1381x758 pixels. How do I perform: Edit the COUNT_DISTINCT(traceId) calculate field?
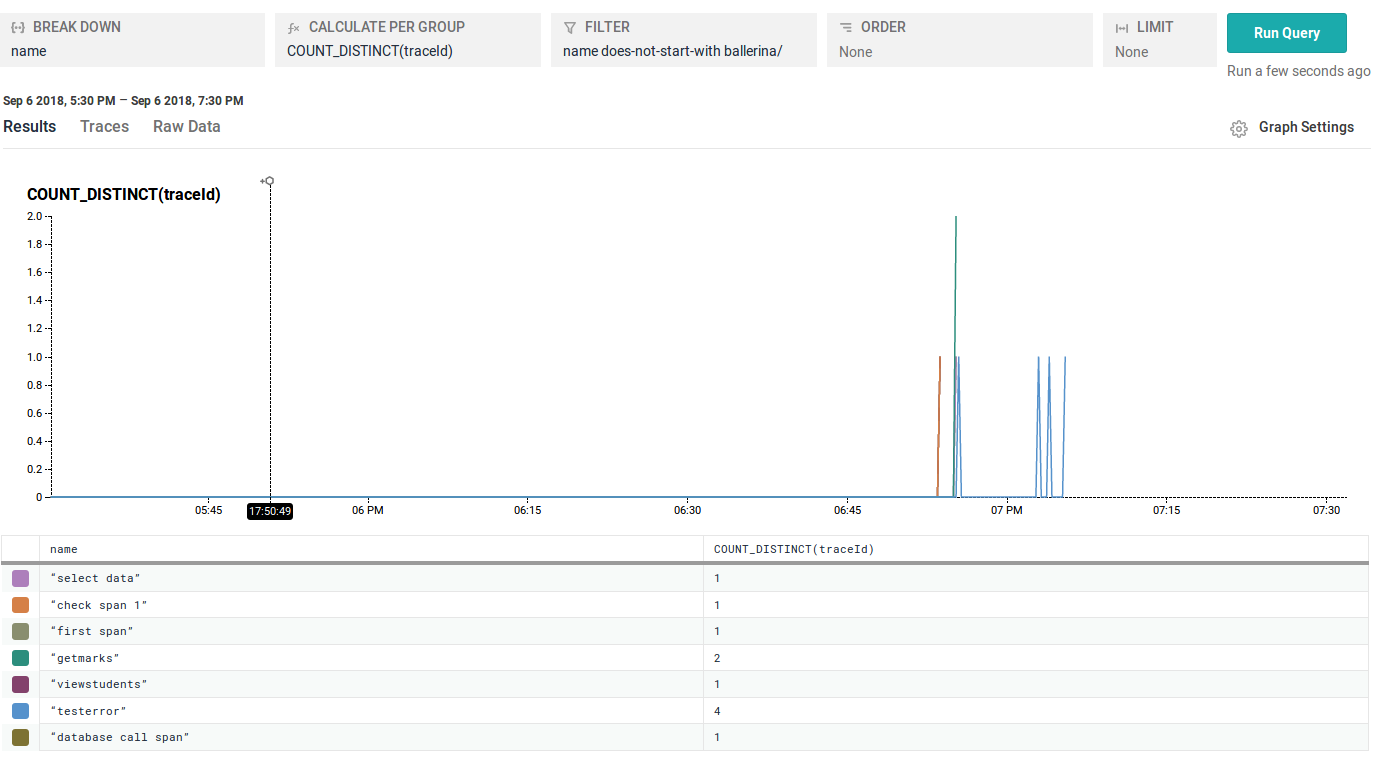click(408, 40)
